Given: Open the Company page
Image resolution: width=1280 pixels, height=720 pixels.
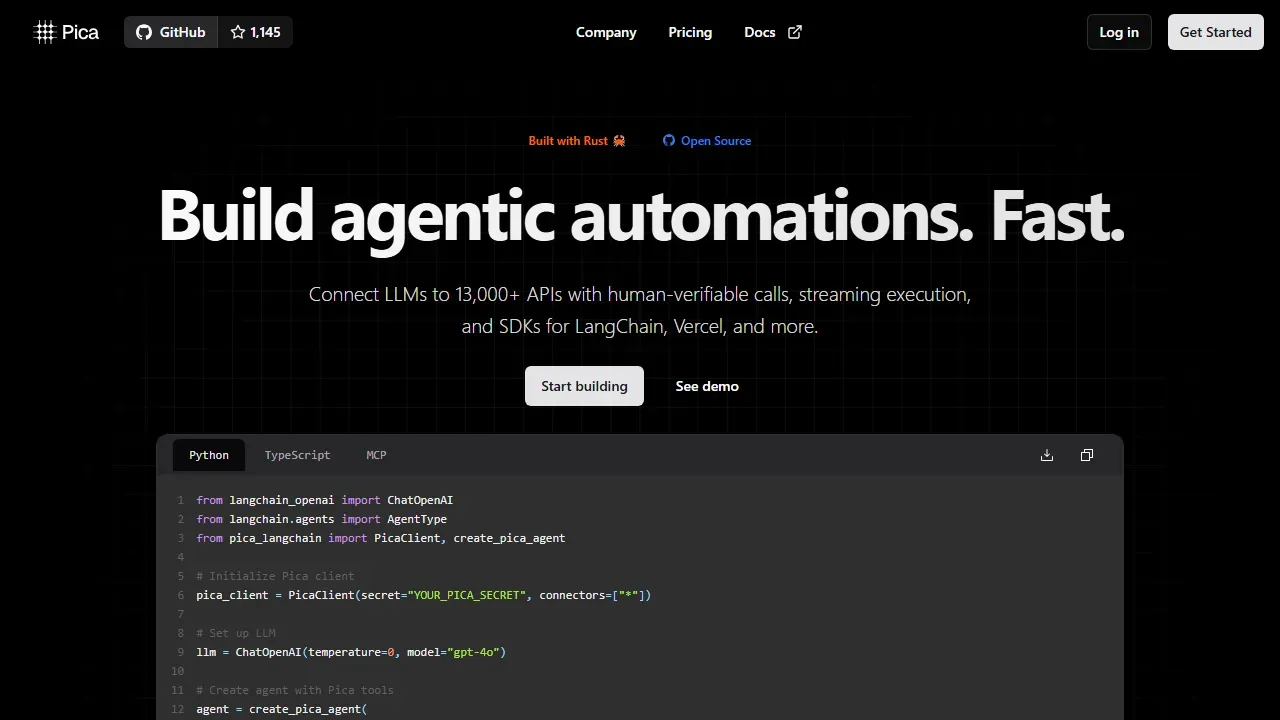Looking at the screenshot, I should tap(606, 32).
